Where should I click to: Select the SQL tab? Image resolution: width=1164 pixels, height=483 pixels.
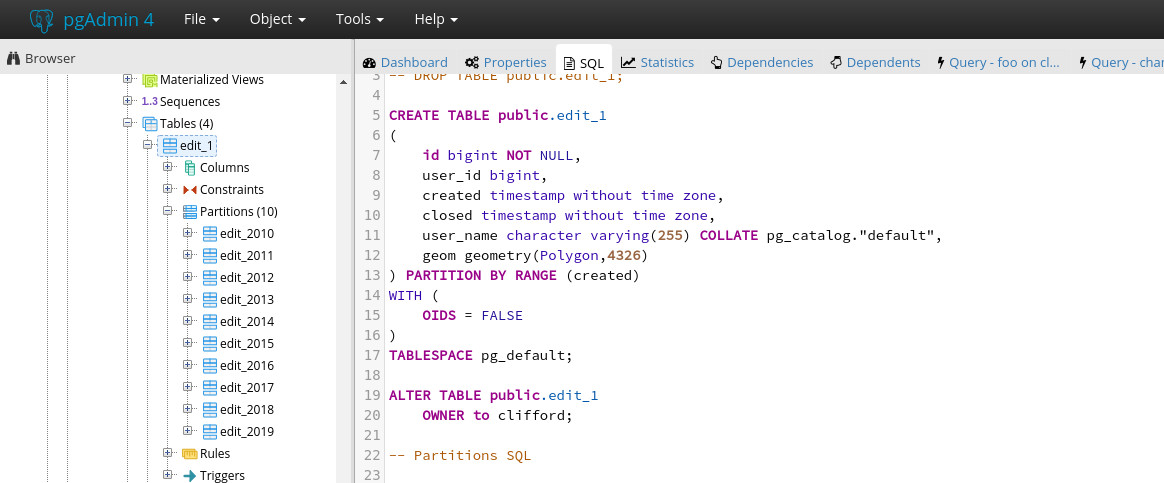click(x=583, y=62)
